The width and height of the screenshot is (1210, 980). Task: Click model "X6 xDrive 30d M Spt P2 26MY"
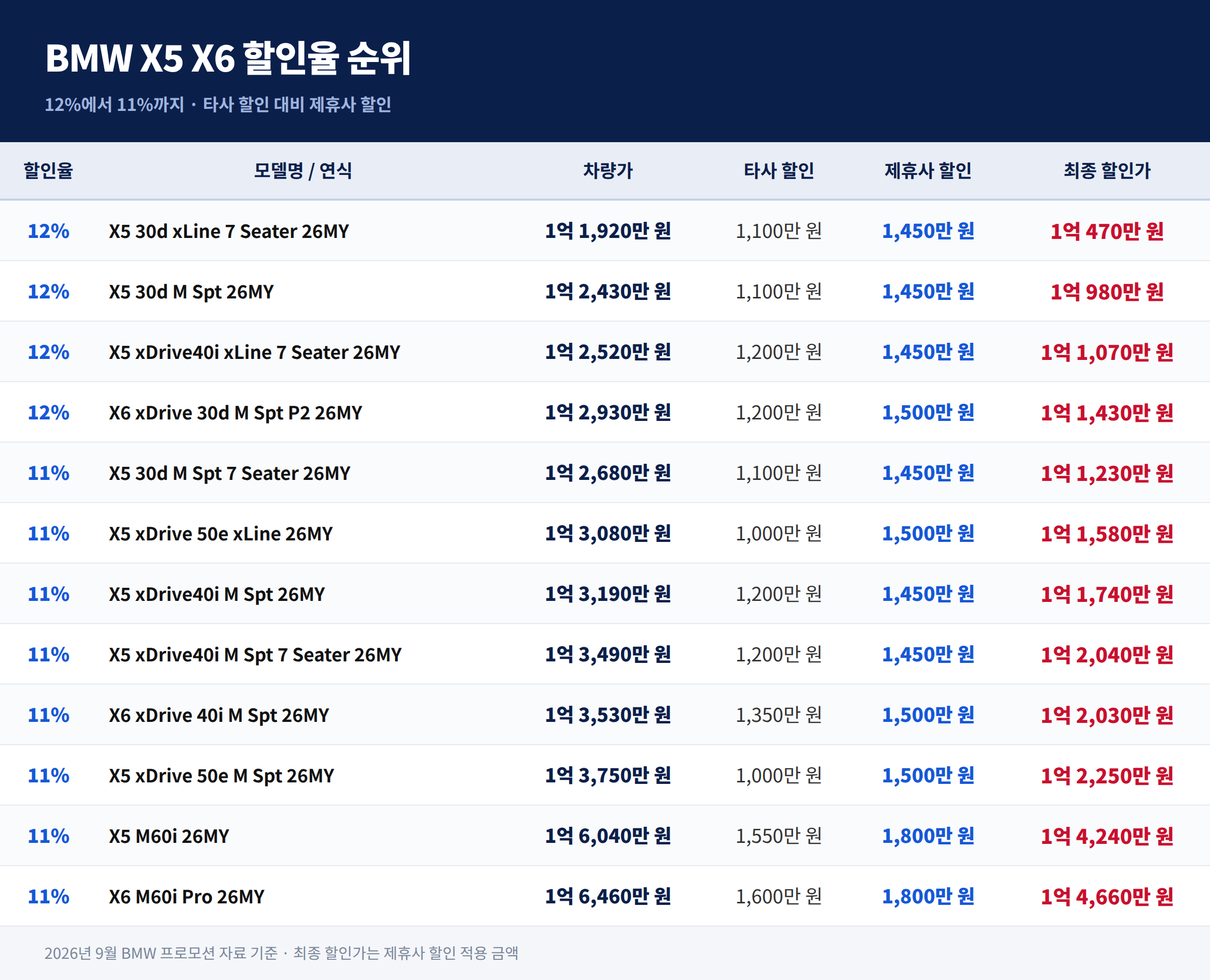(x=235, y=413)
